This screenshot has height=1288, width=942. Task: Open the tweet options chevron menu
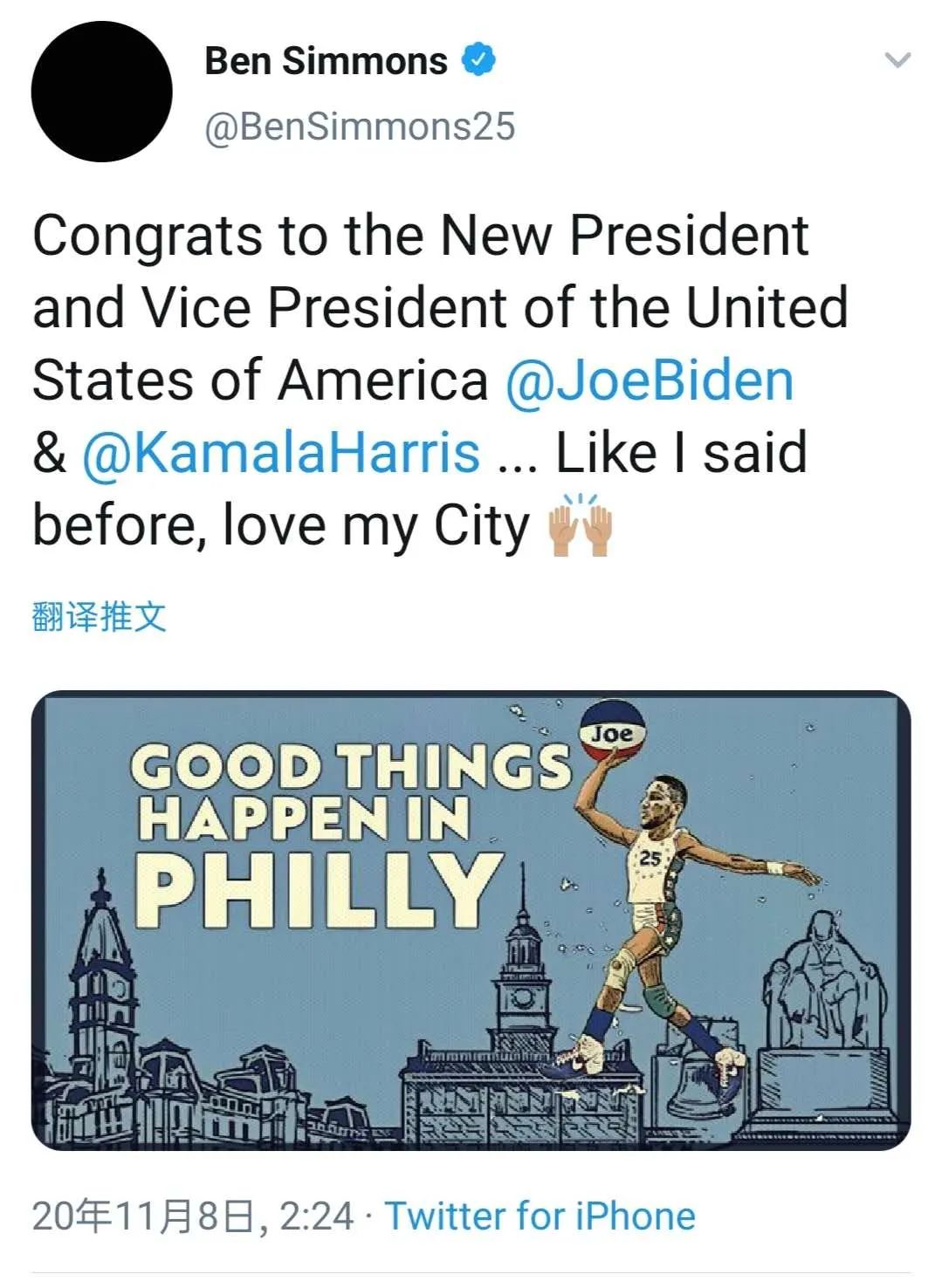[897, 60]
